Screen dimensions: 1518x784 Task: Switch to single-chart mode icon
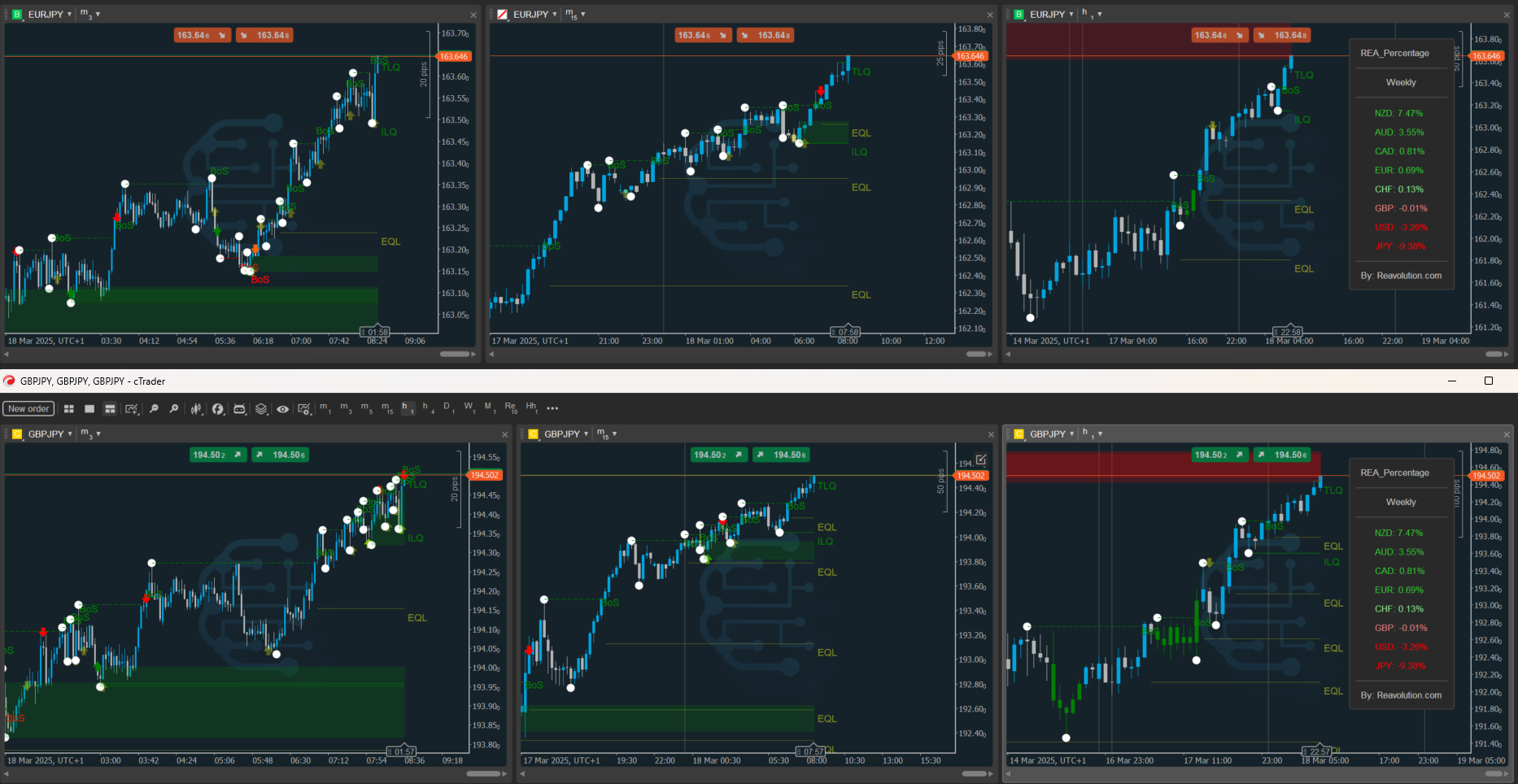[x=89, y=409]
